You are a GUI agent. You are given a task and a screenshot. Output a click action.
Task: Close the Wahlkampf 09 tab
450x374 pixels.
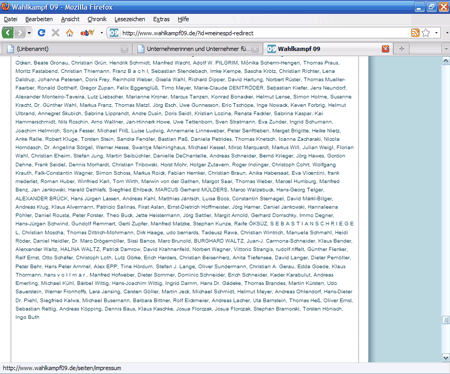[386, 49]
